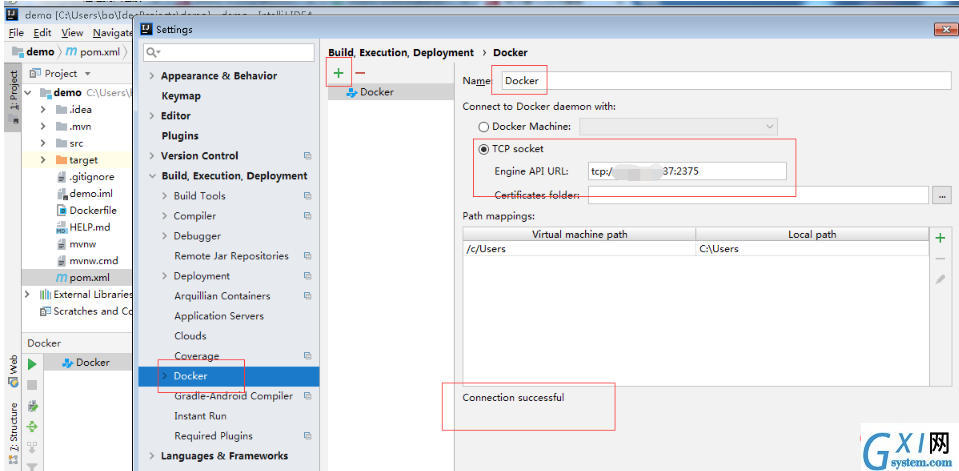Viewport: 959px width, 471px height.
Task: Open the View menu
Action: pos(72,33)
